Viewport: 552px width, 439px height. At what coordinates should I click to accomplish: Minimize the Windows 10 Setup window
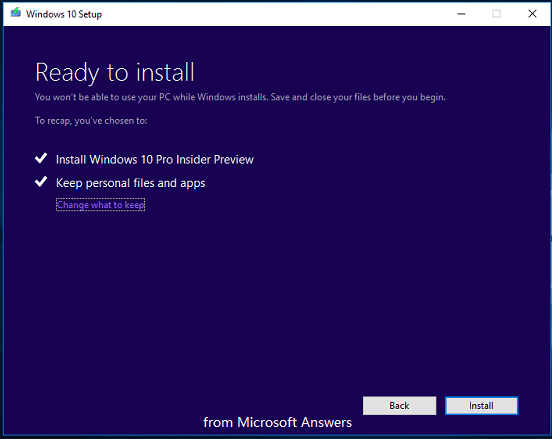coord(461,14)
